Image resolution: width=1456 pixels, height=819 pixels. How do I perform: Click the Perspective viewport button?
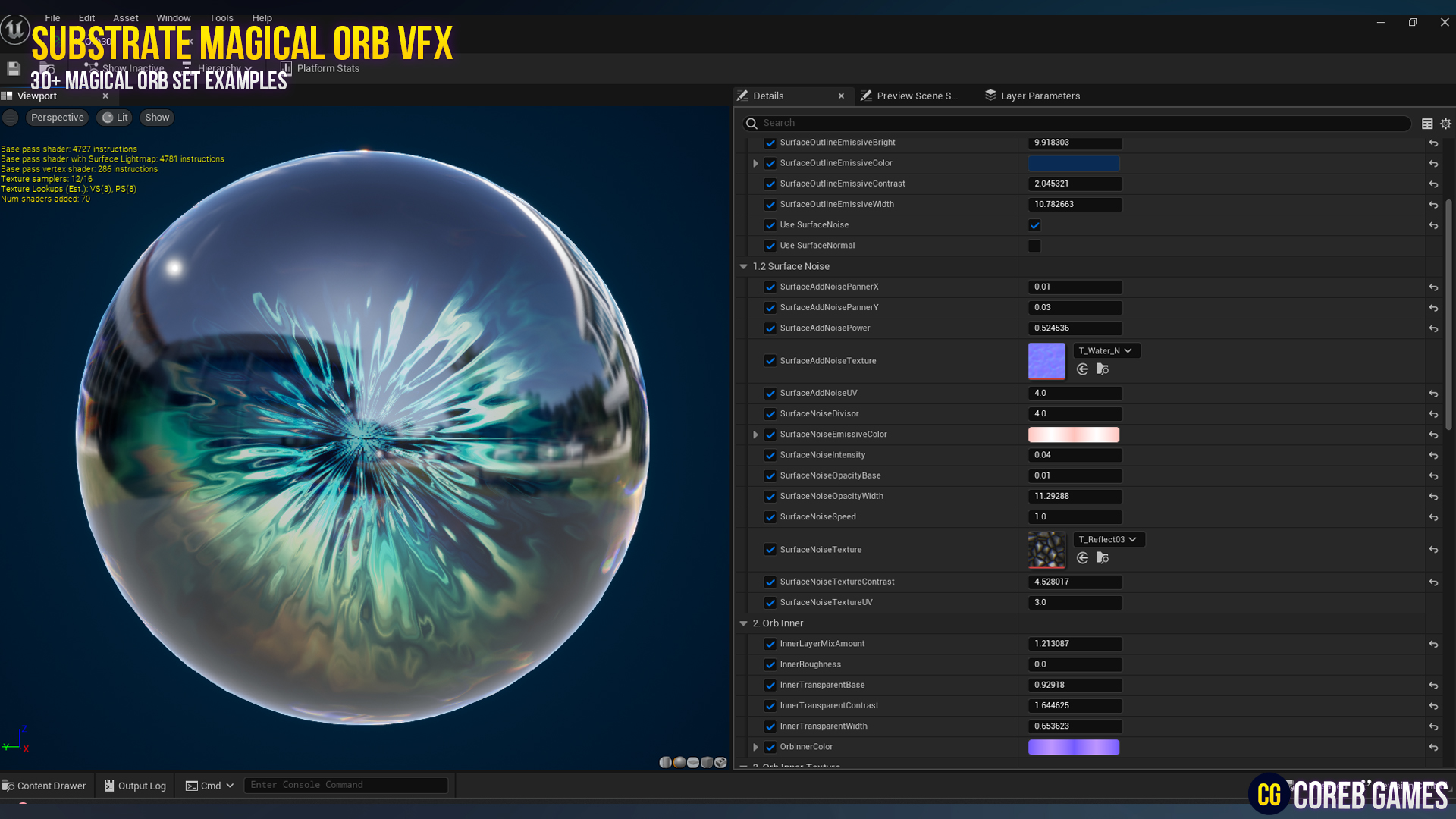tap(57, 117)
